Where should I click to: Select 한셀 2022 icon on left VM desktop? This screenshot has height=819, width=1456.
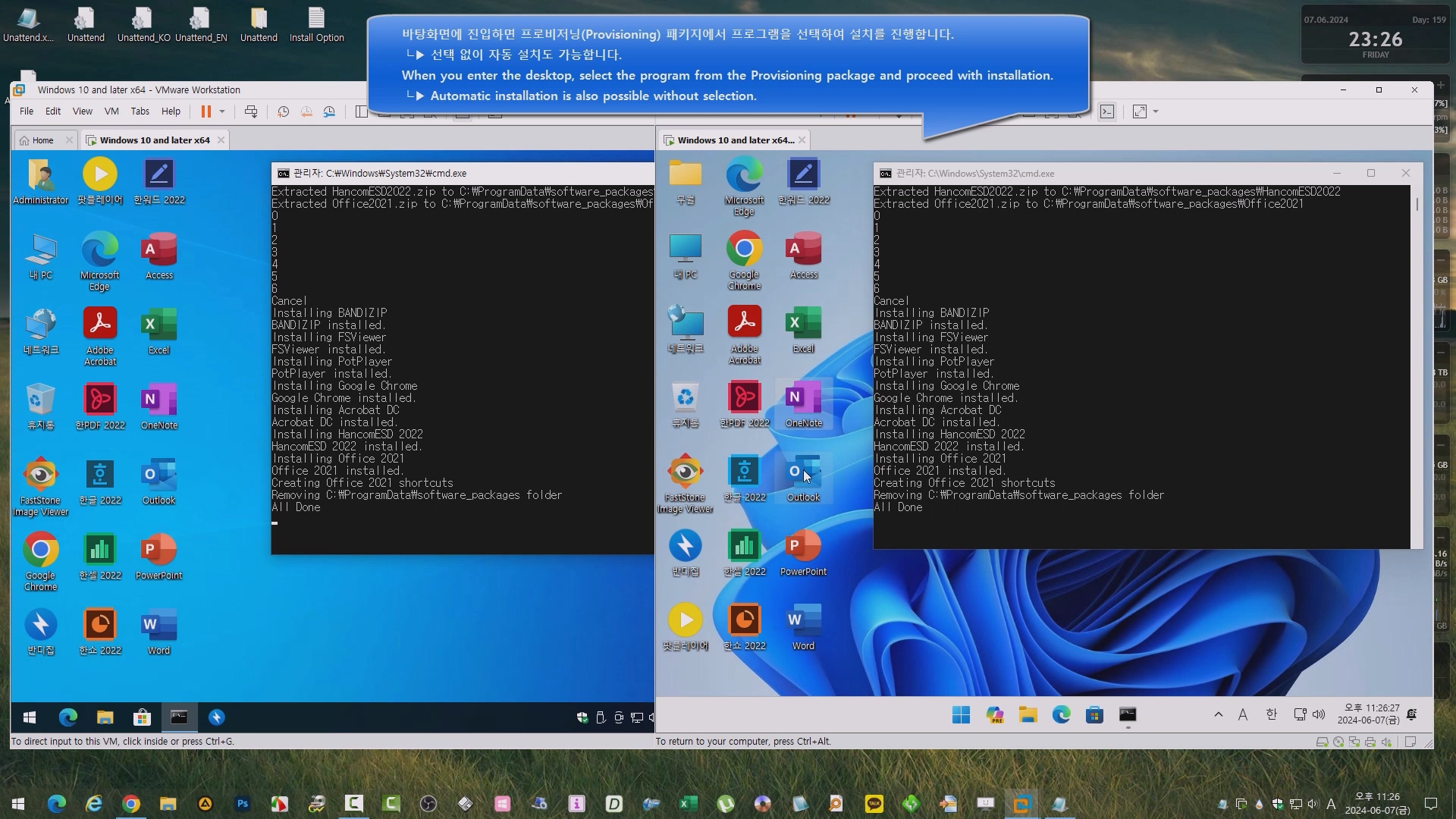coord(100,557)
